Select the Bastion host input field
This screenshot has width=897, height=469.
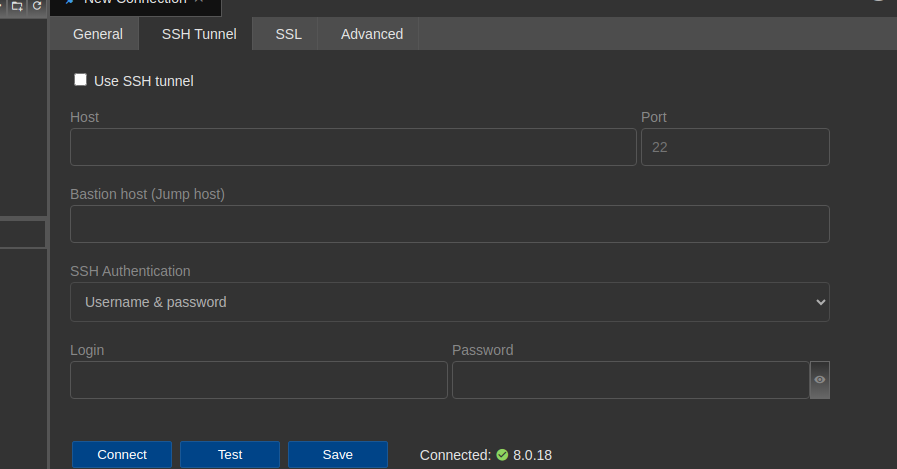[x=449, y=224]
